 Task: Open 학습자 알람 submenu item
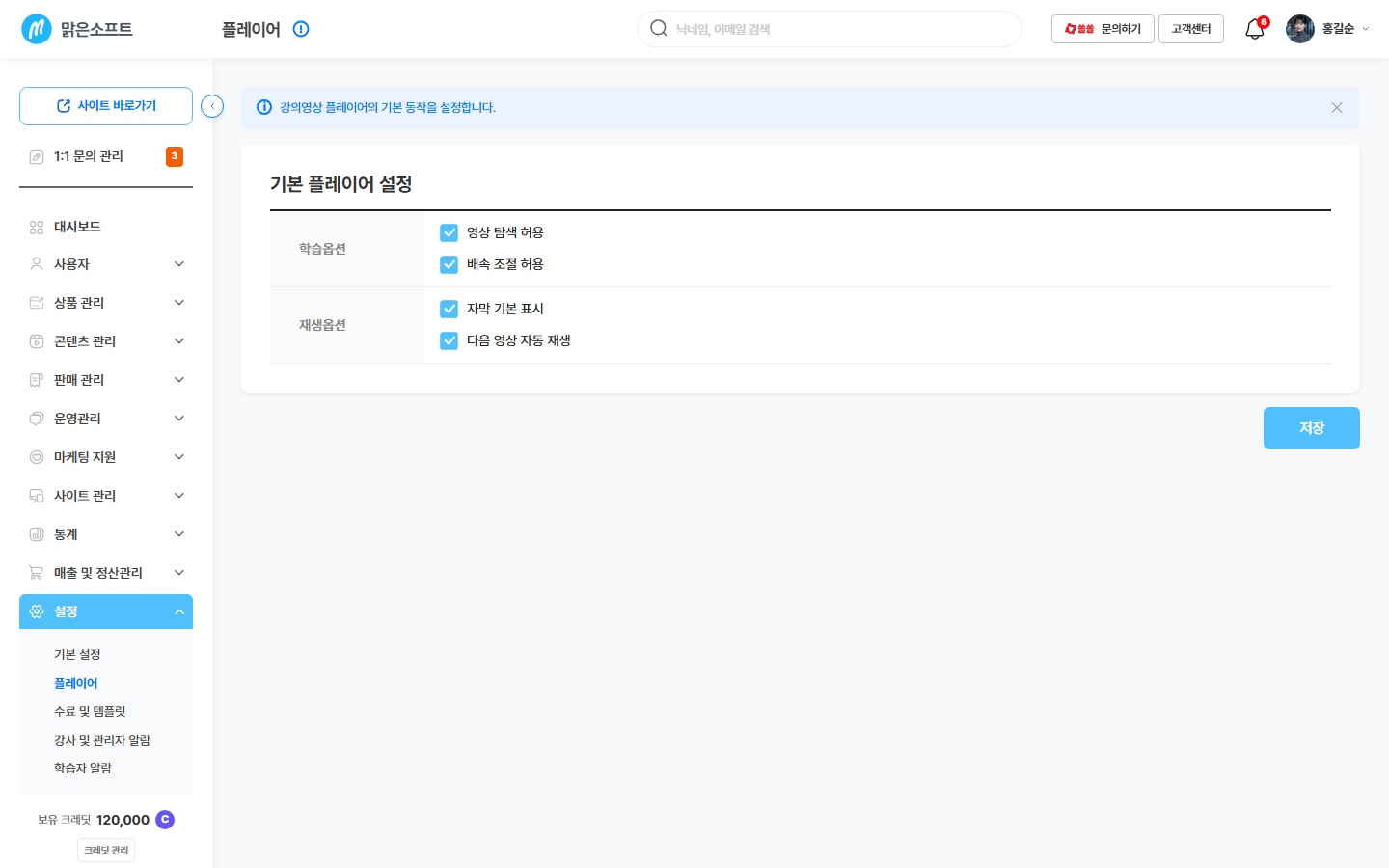(83, 768)
